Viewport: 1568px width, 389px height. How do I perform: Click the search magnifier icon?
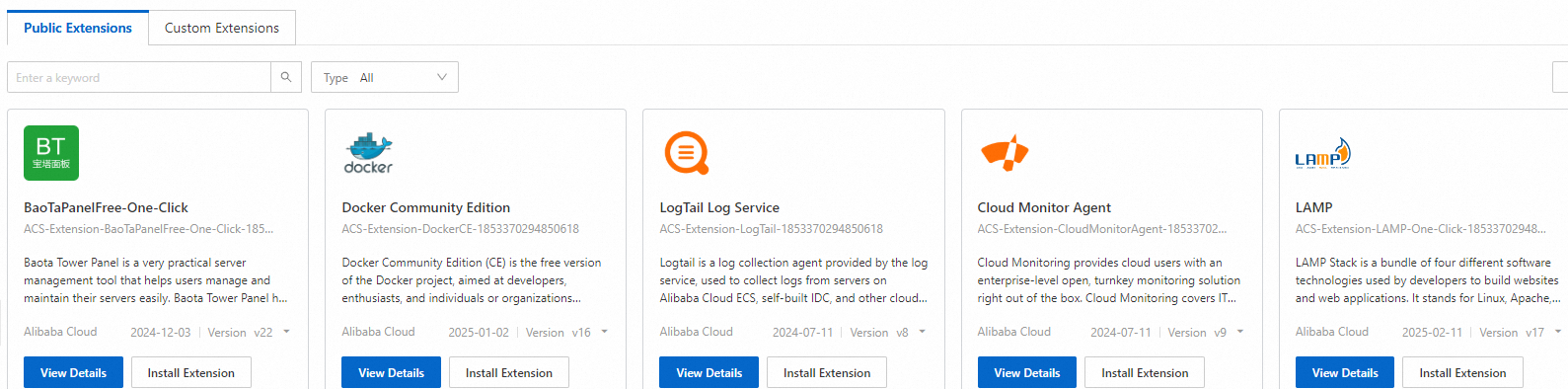pyautogui.click(x=286, y=77)
